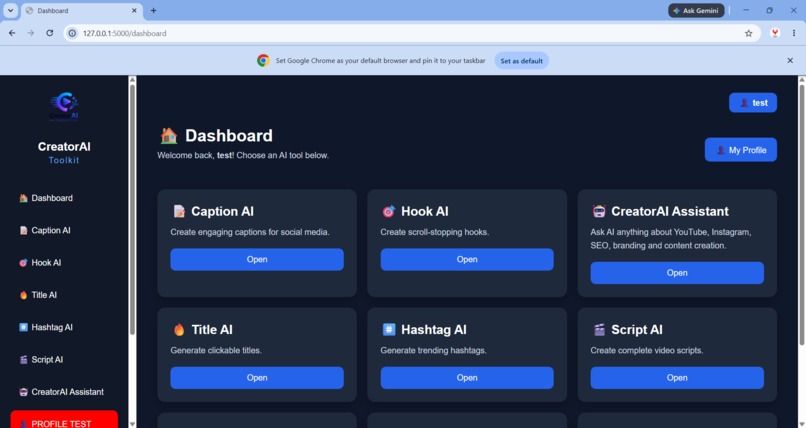Click the Hook AI card target icon
806x428 pixels.
pyautogui.click(x=389, y=211)
